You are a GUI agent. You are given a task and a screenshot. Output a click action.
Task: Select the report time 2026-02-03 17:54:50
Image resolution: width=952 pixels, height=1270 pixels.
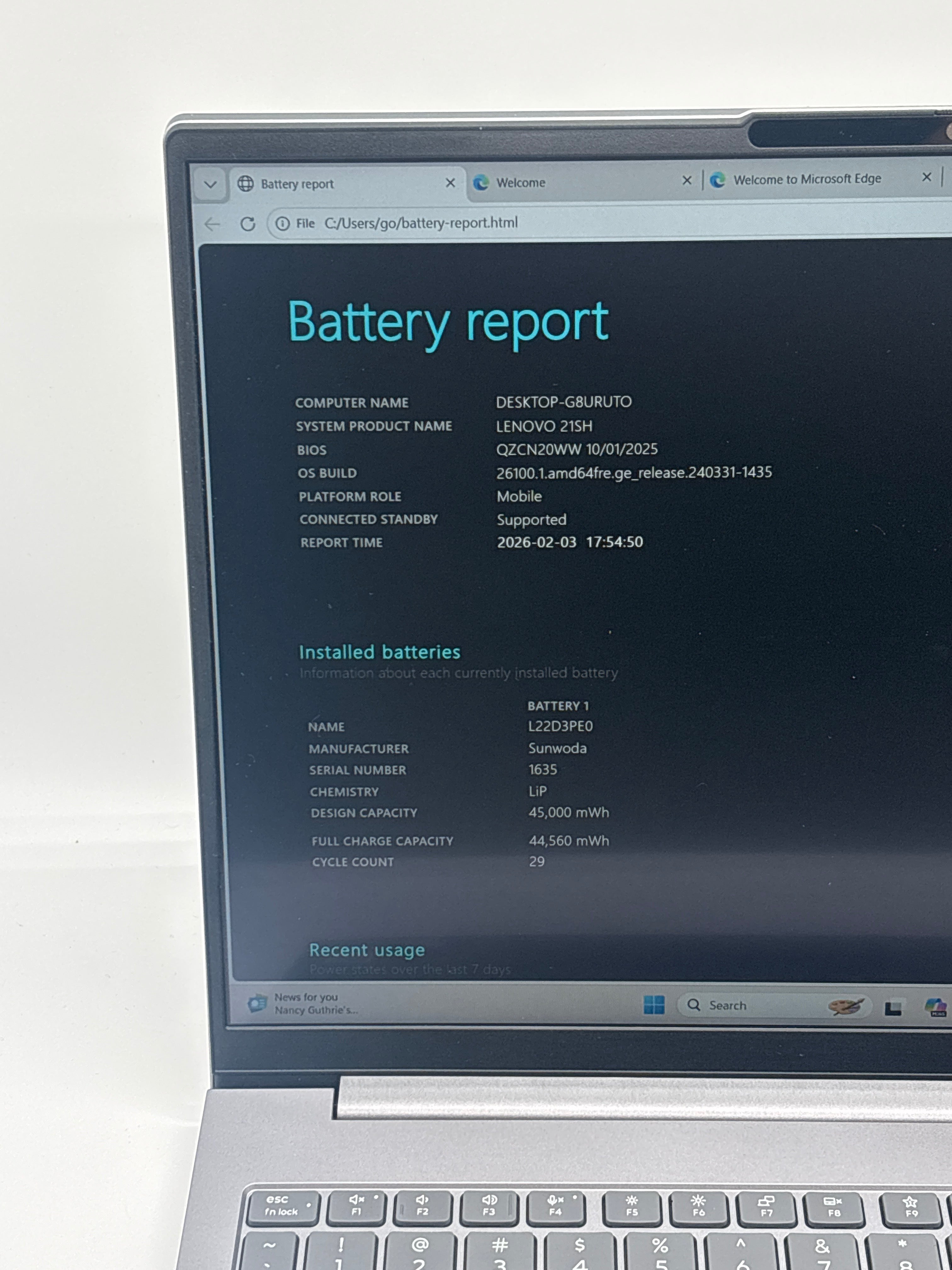coord(570,542)
